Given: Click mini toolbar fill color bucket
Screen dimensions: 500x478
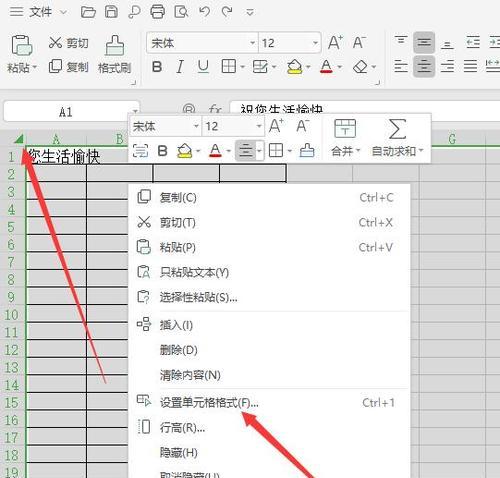Looking at the screenshot, I should click(185, 151).
